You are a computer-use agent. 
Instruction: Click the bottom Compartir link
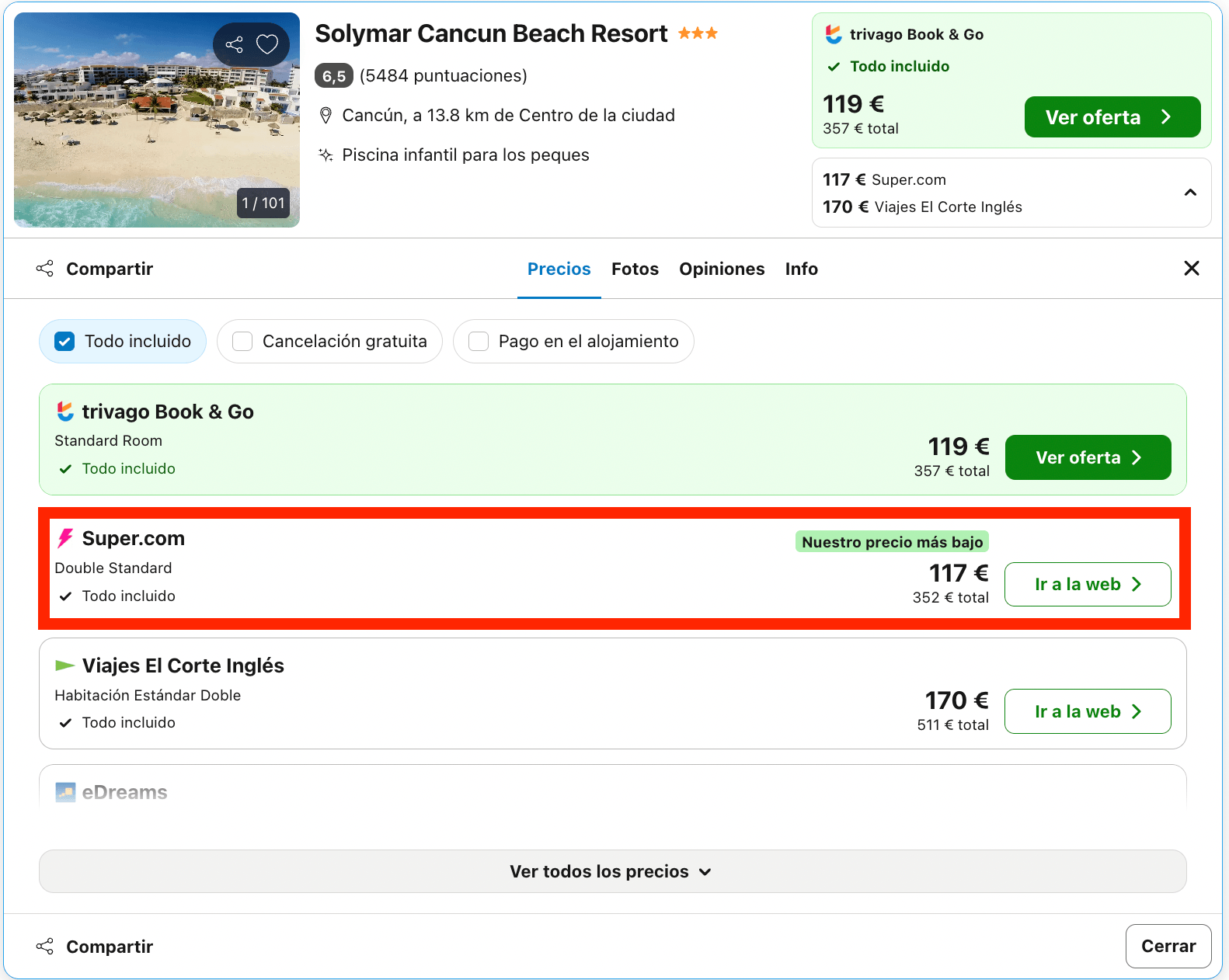pyautogui.click(x=110, y=947)
